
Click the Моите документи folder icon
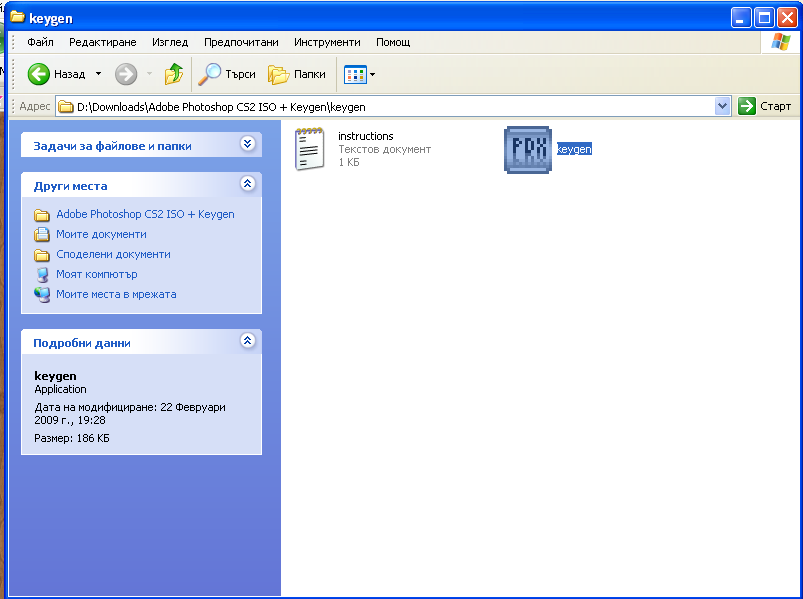42,234
